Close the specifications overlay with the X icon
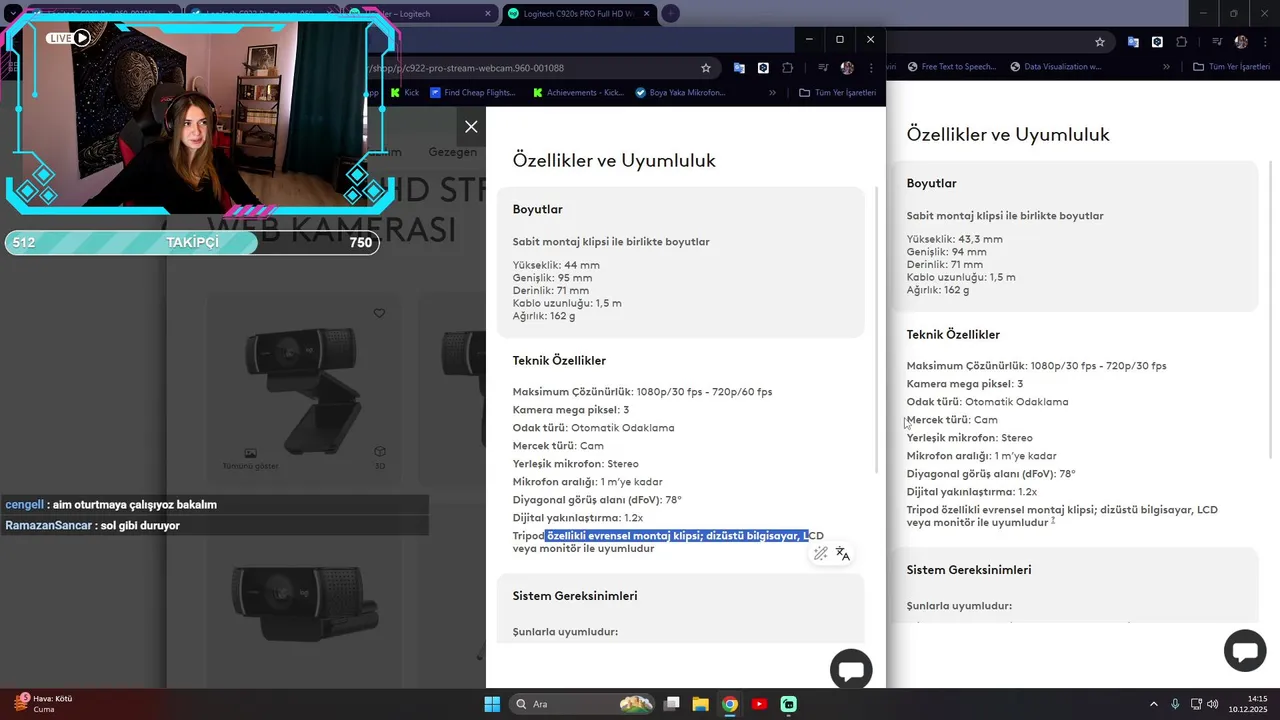Image resolution: width=1280 pixels, height=720 pixels. (471, 127)
